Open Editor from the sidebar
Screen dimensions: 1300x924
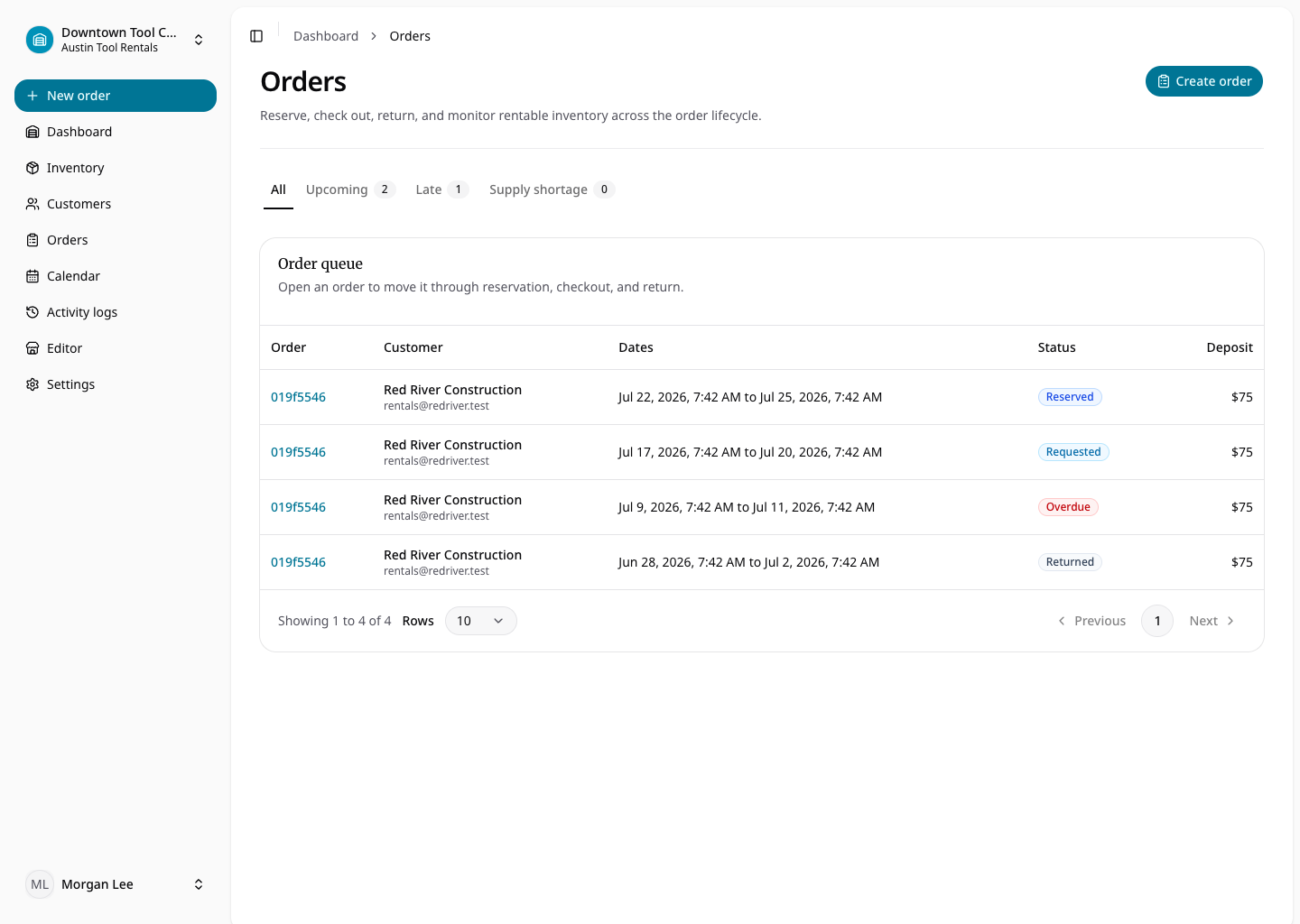pos(116,348)
